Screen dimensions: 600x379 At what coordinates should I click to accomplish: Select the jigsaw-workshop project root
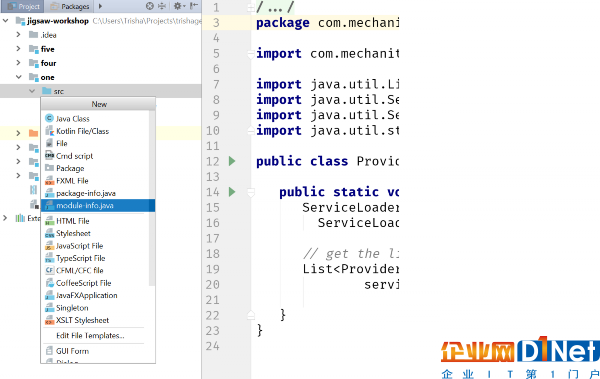click(58, 21)
